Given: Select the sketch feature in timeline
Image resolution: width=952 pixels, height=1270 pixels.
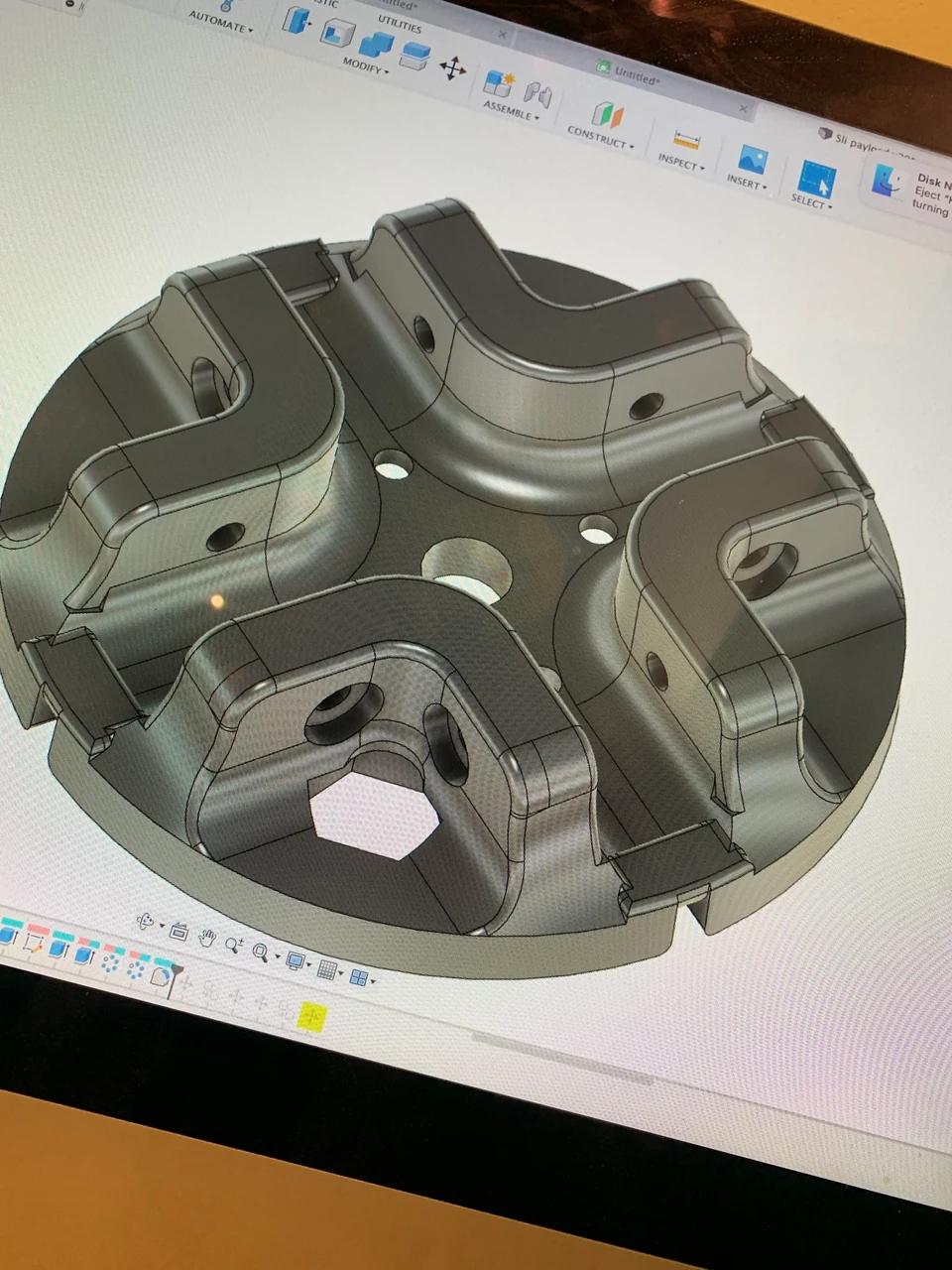Looking at the screenshot, I should [x=33, y=941].
